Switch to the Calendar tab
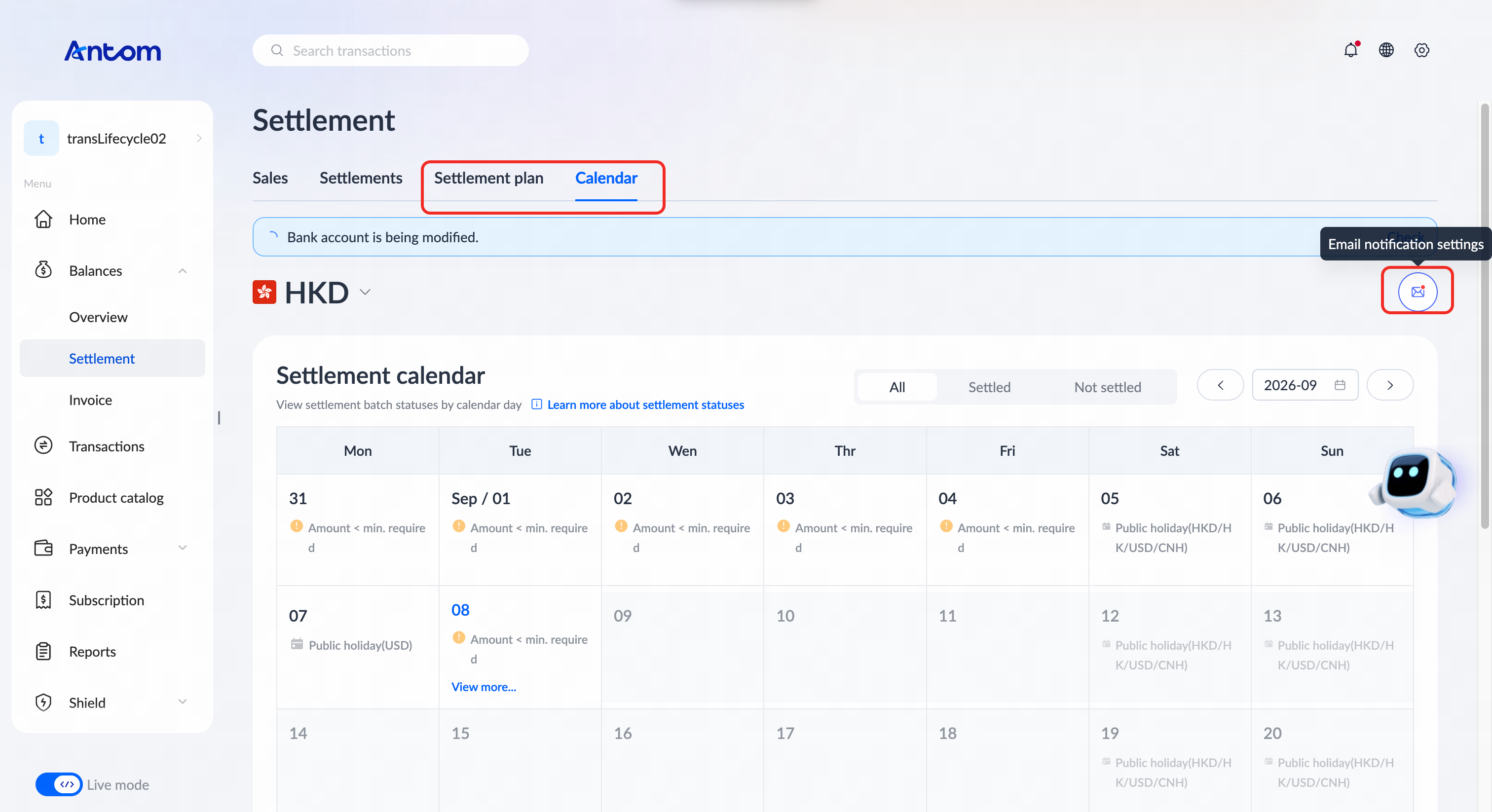Screen dimensions: 1492x812 click(606, 178)
